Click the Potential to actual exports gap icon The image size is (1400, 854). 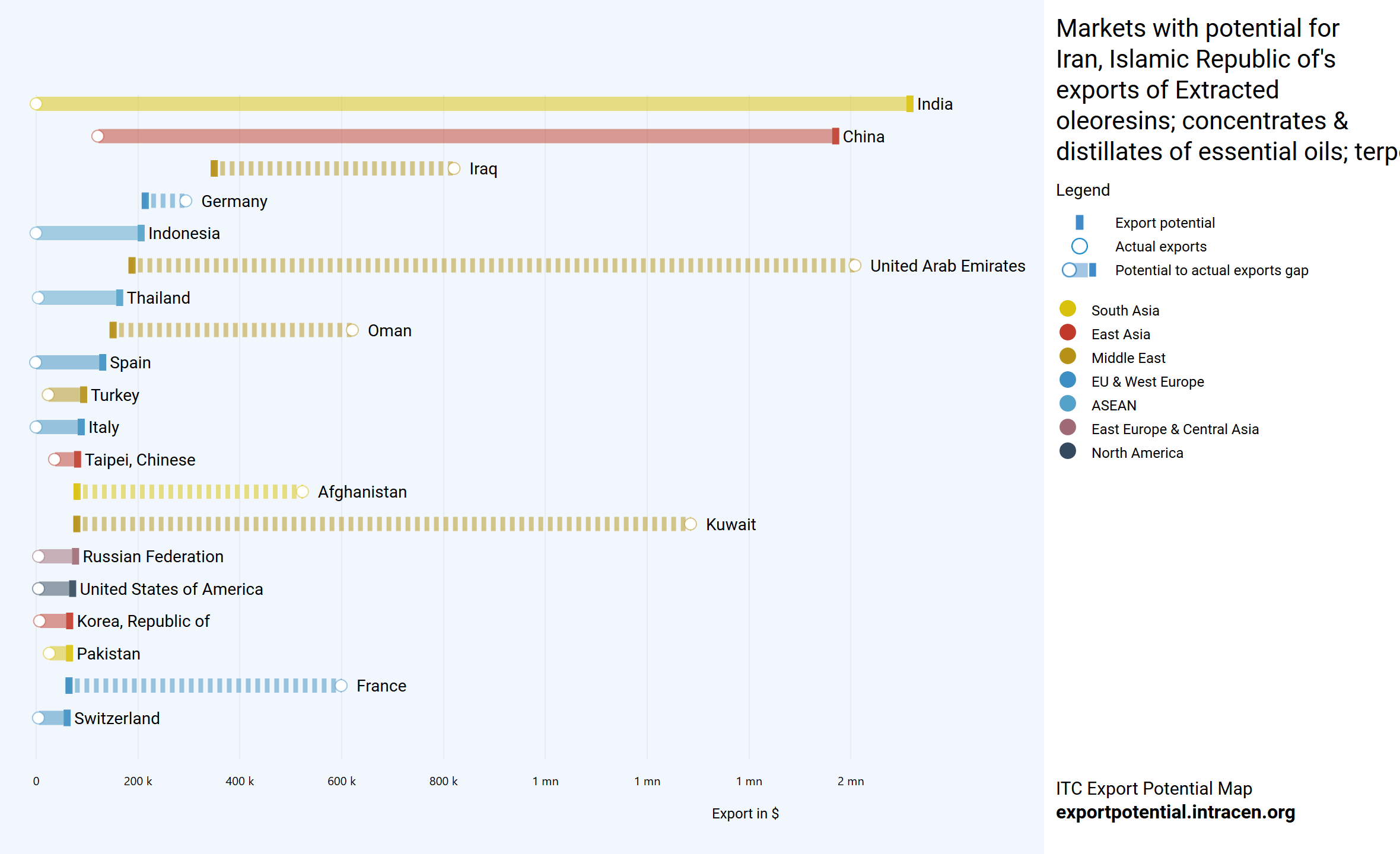pos(1079,270)
